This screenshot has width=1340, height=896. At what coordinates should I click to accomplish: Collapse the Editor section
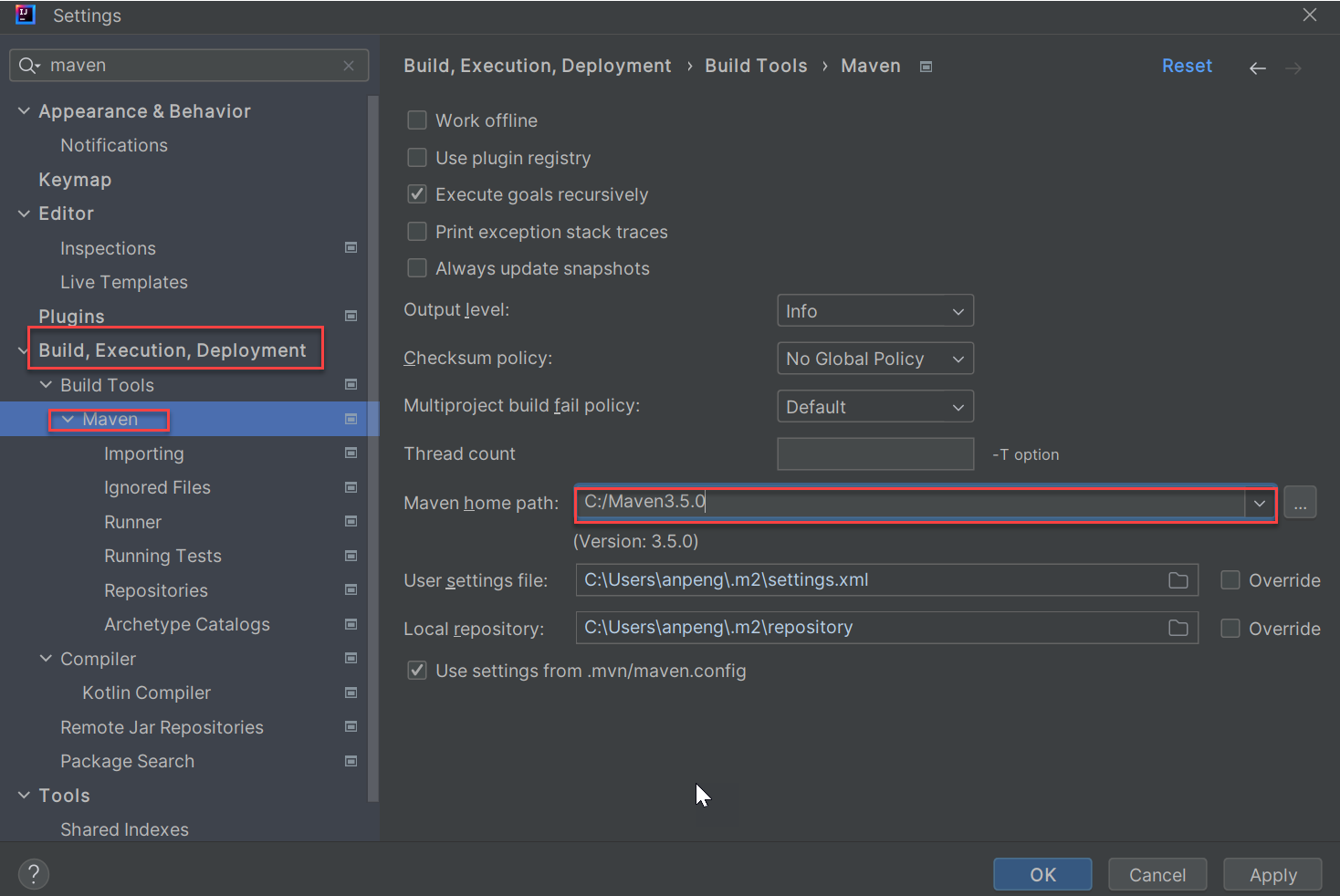tap(24, 214)
